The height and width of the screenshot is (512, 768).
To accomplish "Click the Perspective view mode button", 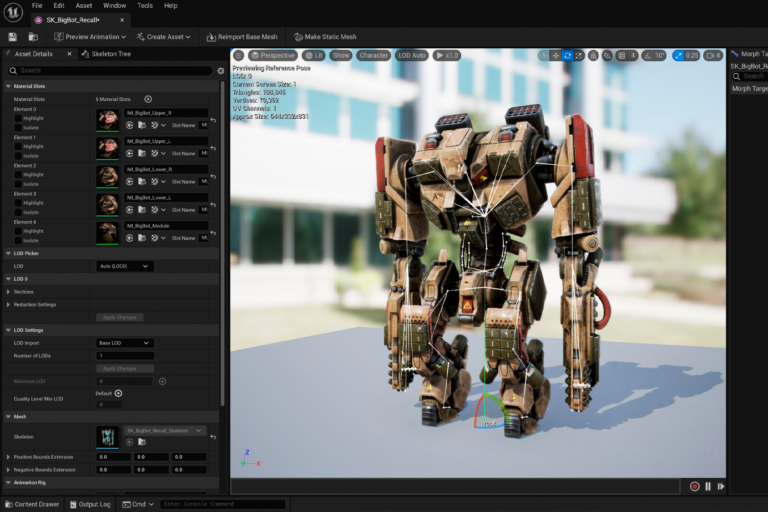I will 273,55.
